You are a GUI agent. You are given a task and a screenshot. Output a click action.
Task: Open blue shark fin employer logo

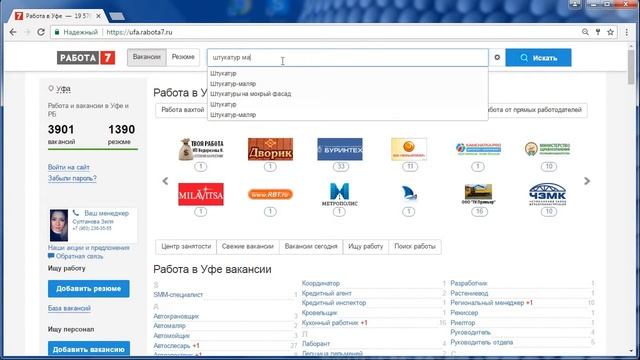409,194
